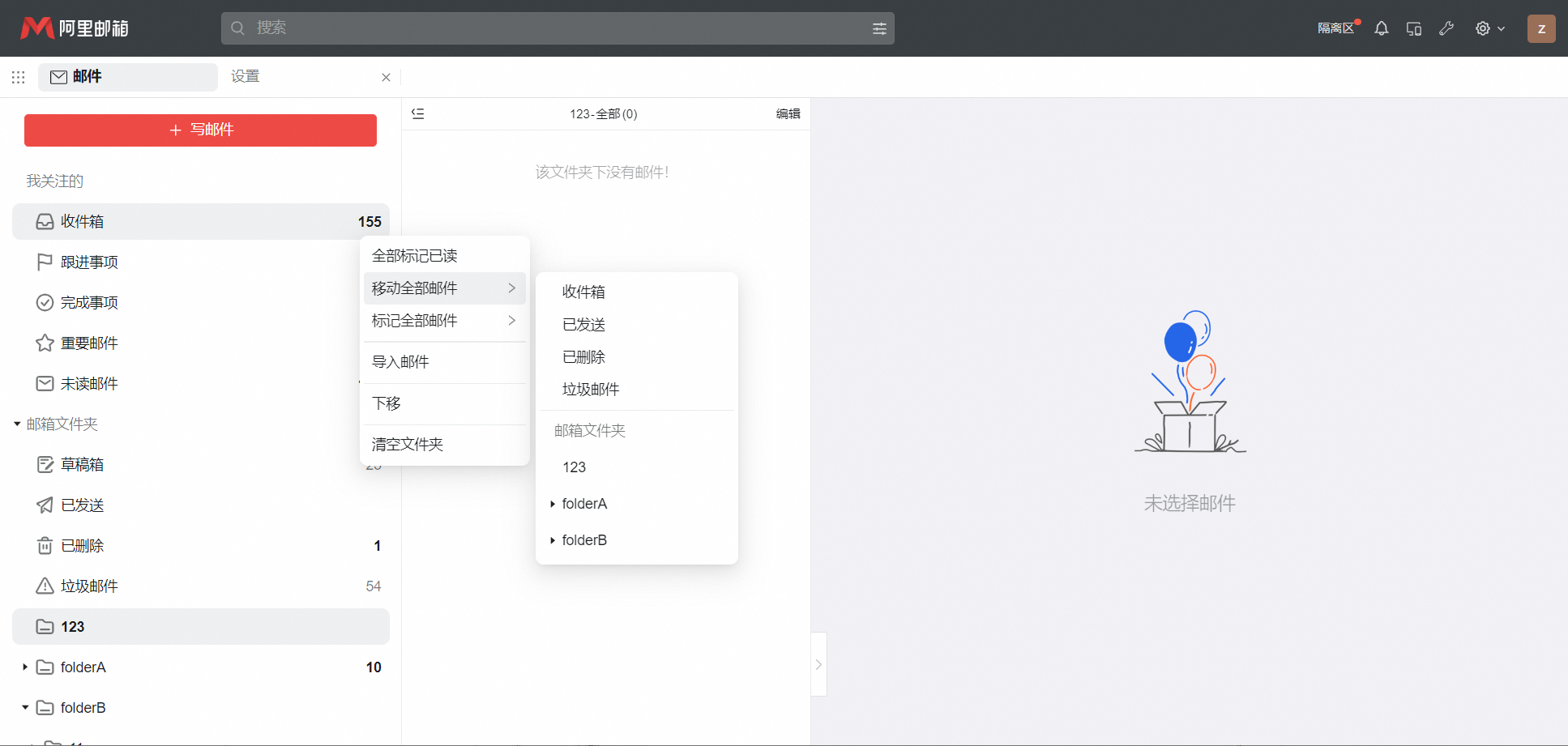Expand folderA in the sidebar tree
Screen dimensions: 1568x746
coord(25,667)
